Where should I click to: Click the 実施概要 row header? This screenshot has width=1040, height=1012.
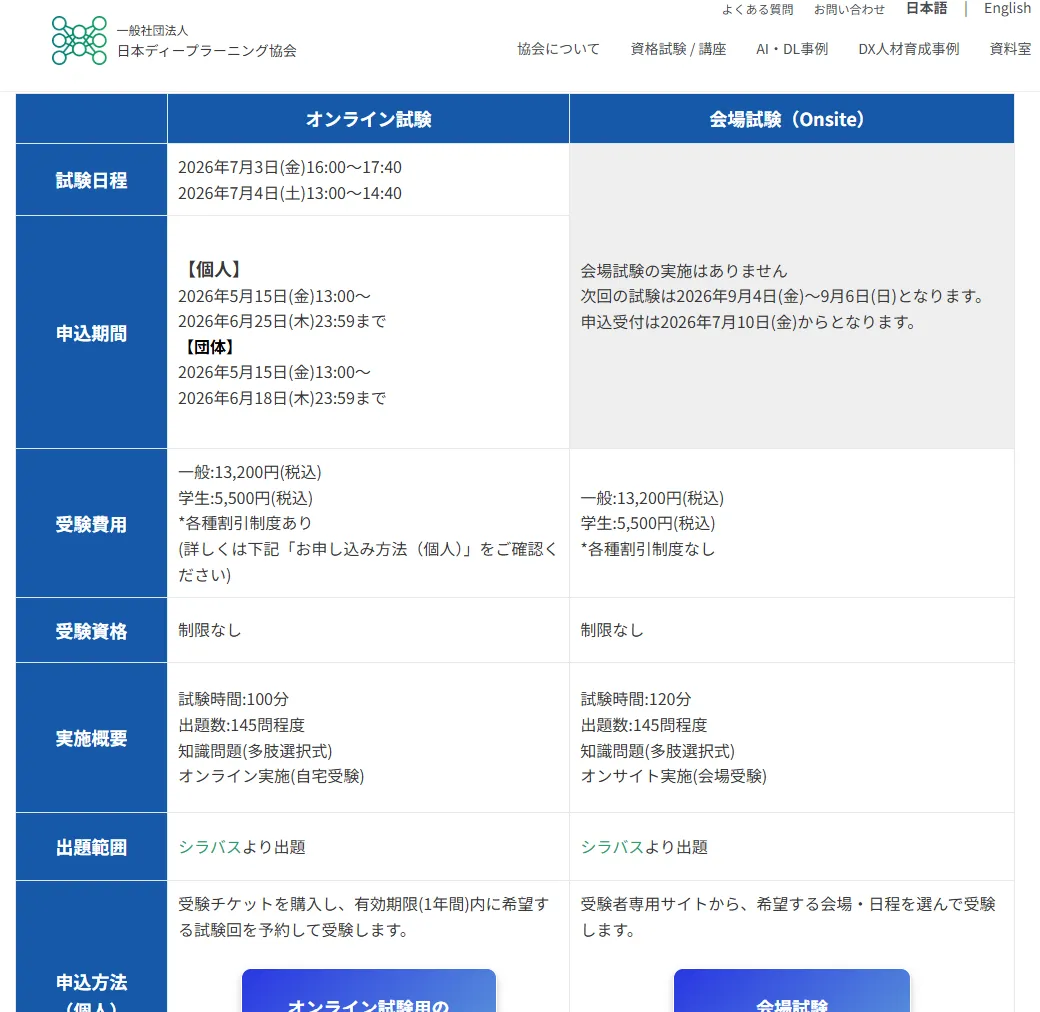click(x=92, y=738)
